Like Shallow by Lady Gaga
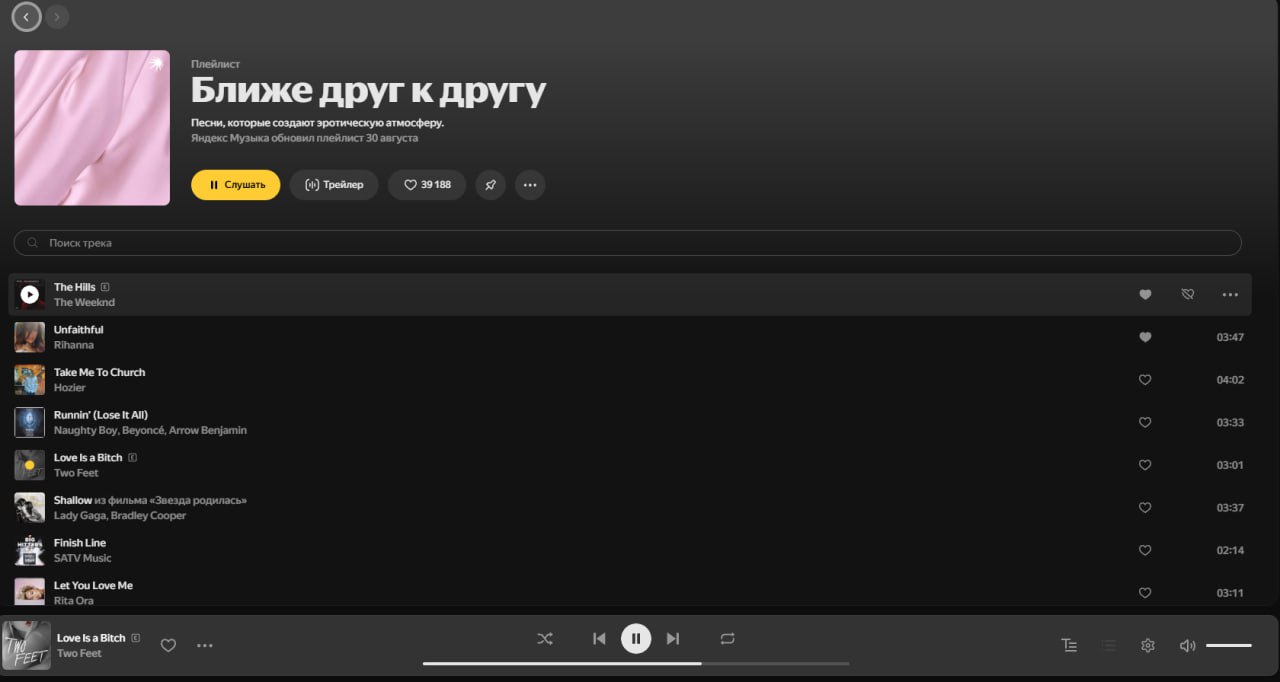 tap(1145, 507)
